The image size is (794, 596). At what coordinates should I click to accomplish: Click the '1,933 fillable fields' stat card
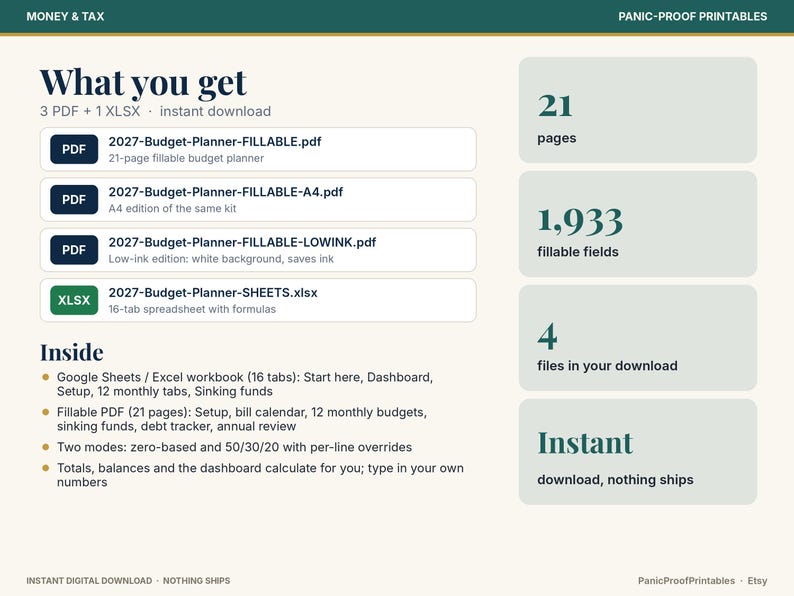pos(638,224)
